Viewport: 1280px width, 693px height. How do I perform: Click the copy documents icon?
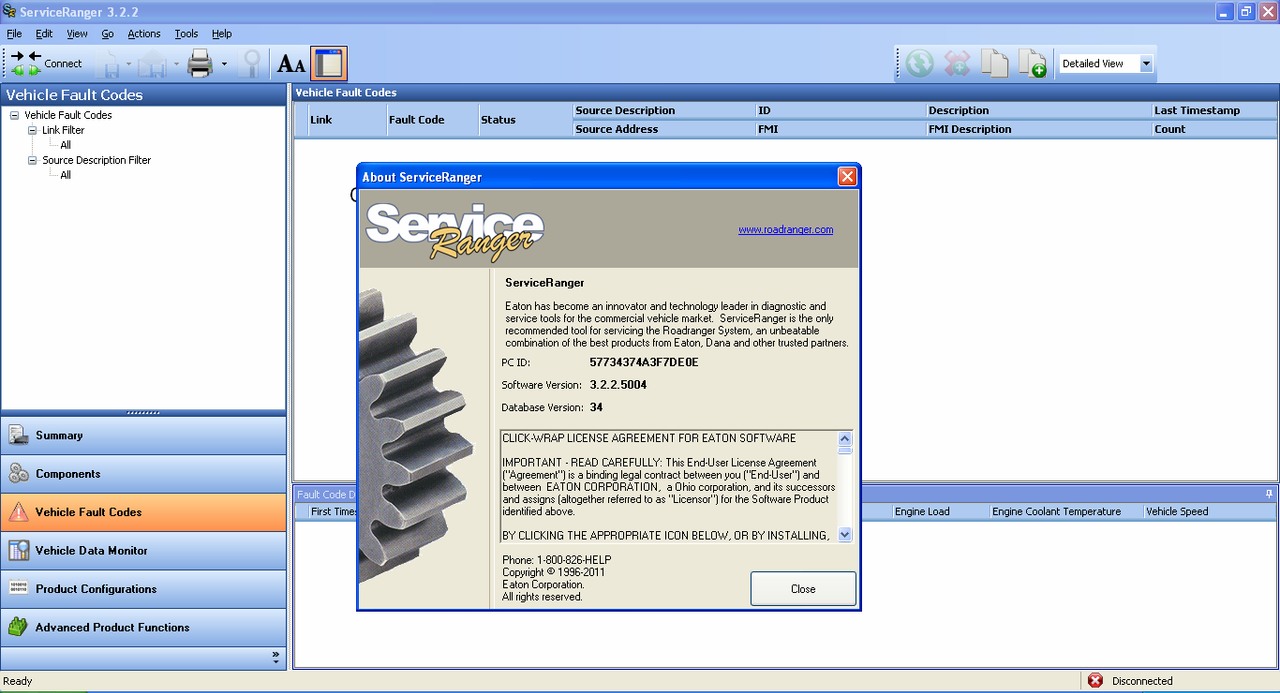994,64
